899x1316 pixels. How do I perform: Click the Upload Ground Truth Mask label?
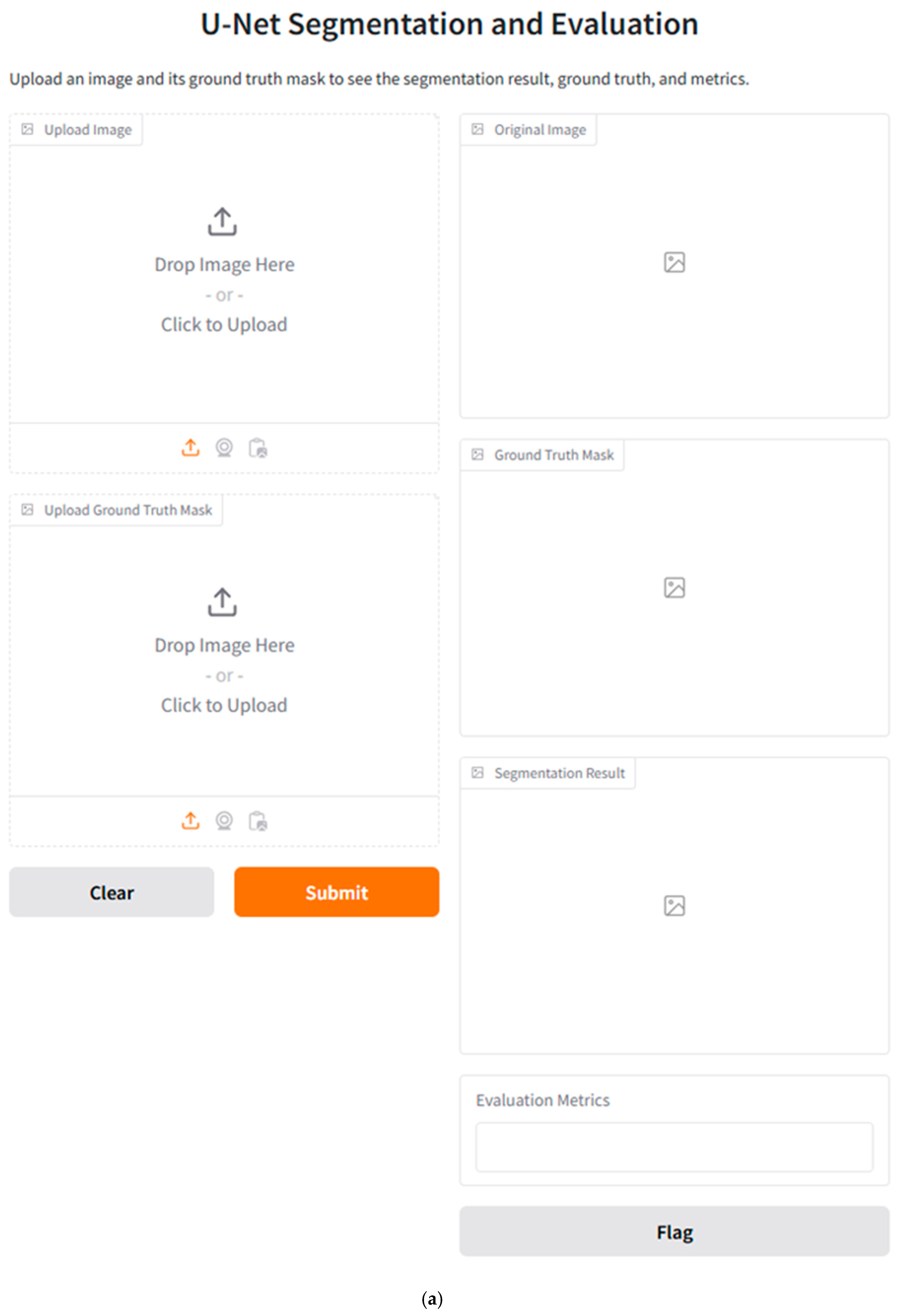click(x=127, y=510)
